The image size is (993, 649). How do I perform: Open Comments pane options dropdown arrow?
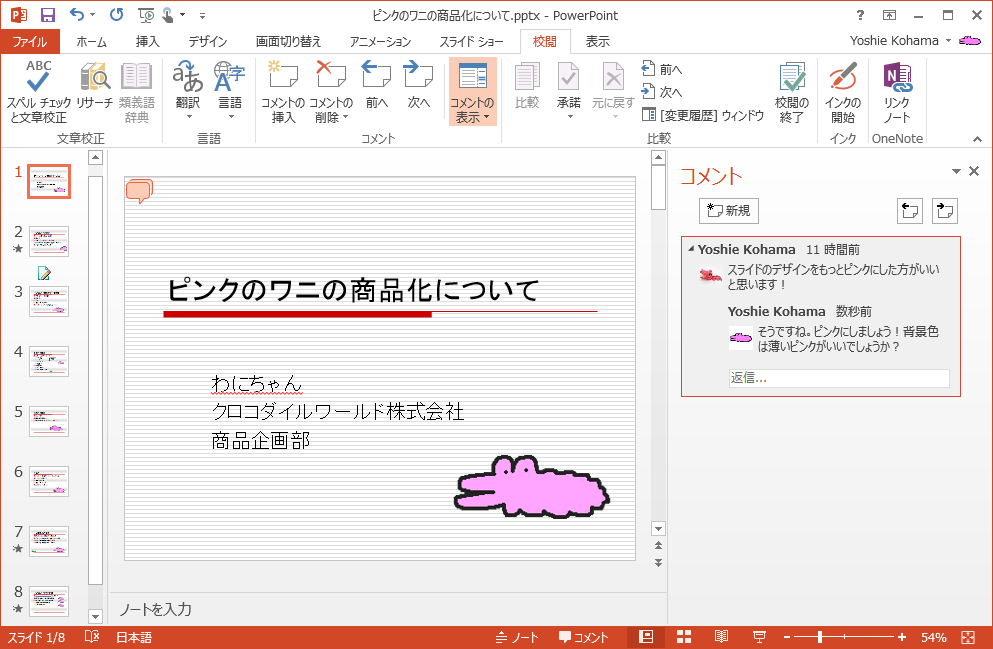(x=956, y=171)
